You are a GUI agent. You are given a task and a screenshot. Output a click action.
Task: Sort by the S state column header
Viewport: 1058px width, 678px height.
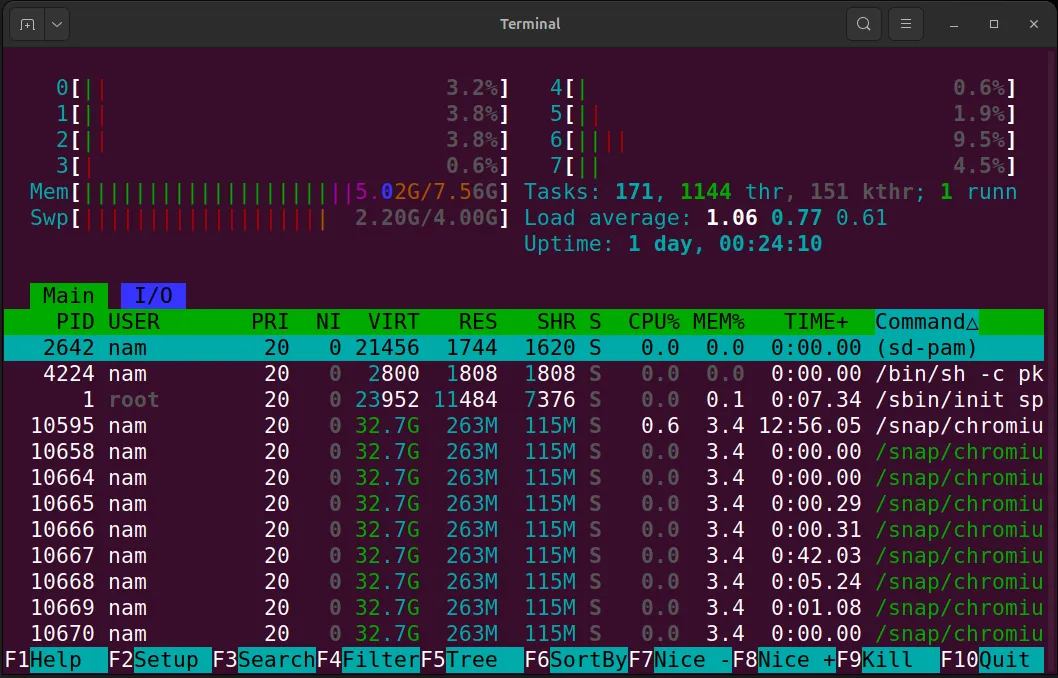(595, 322)
